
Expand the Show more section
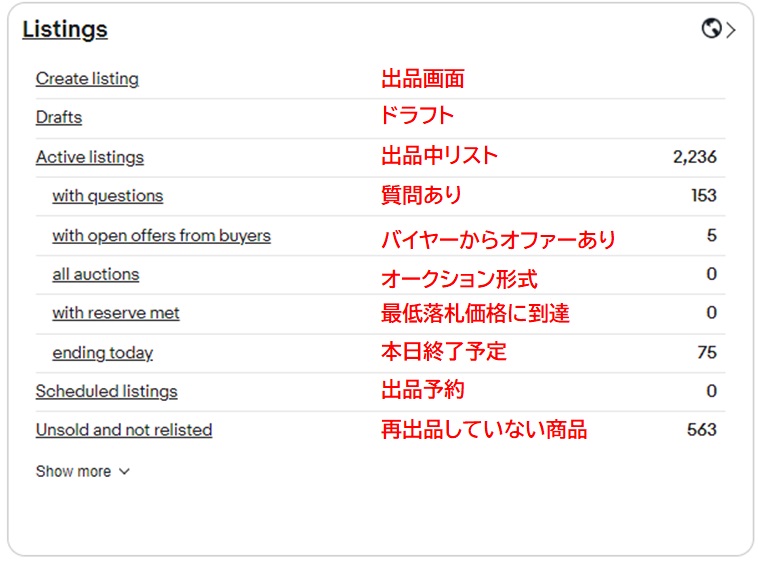(x=83, y=471)
